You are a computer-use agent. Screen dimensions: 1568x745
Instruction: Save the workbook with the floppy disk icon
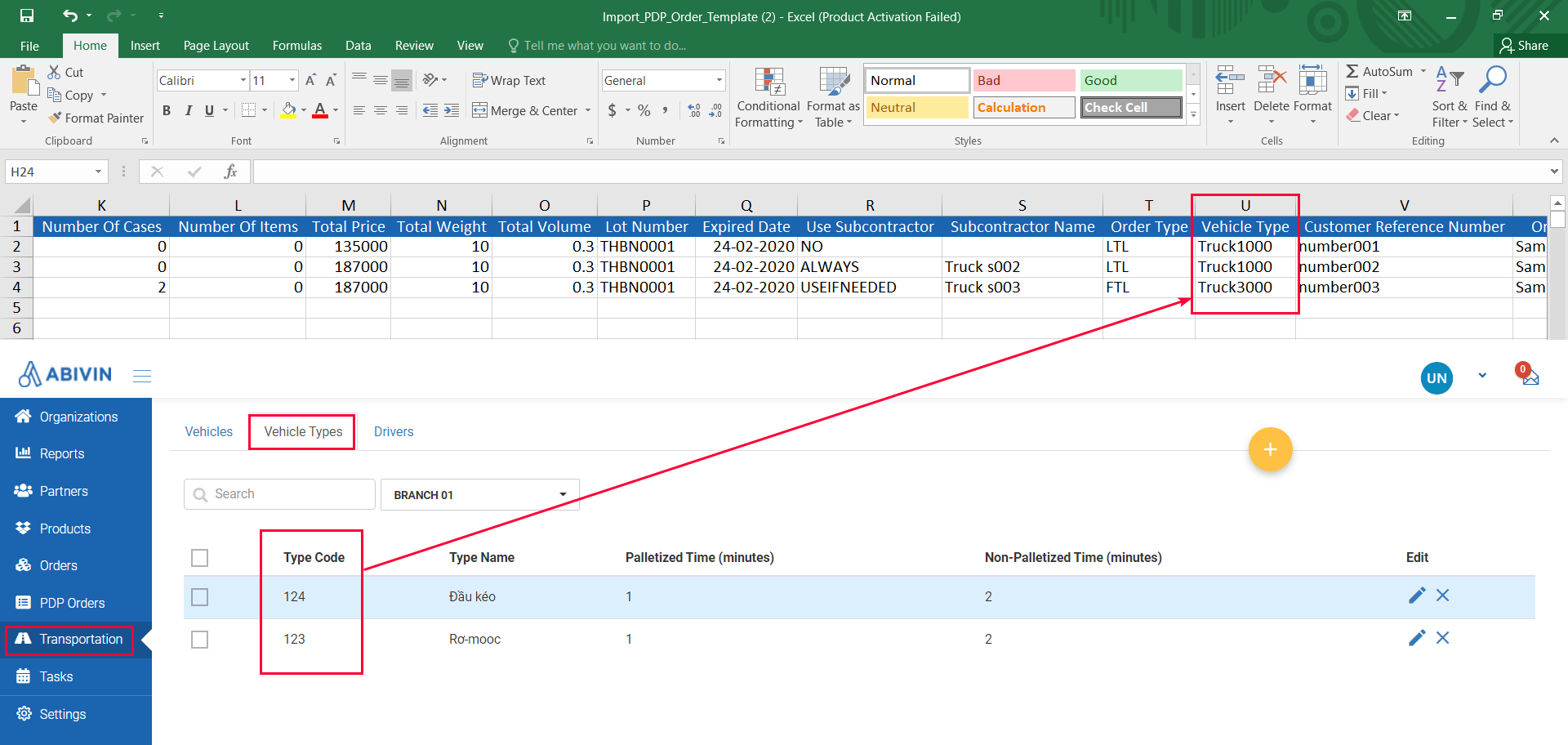[27, 16]
